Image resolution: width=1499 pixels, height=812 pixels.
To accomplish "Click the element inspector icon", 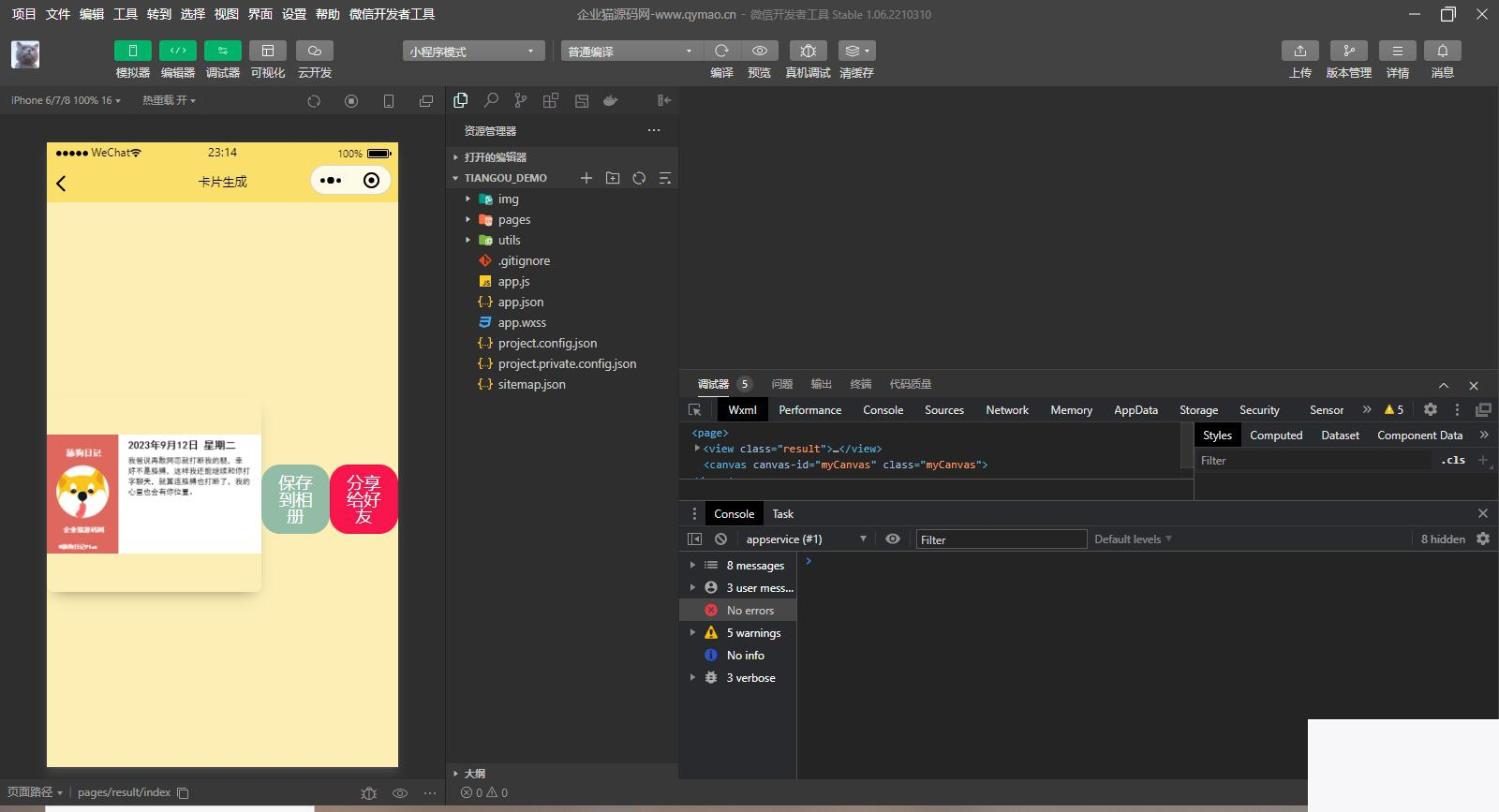I will 695,410.
